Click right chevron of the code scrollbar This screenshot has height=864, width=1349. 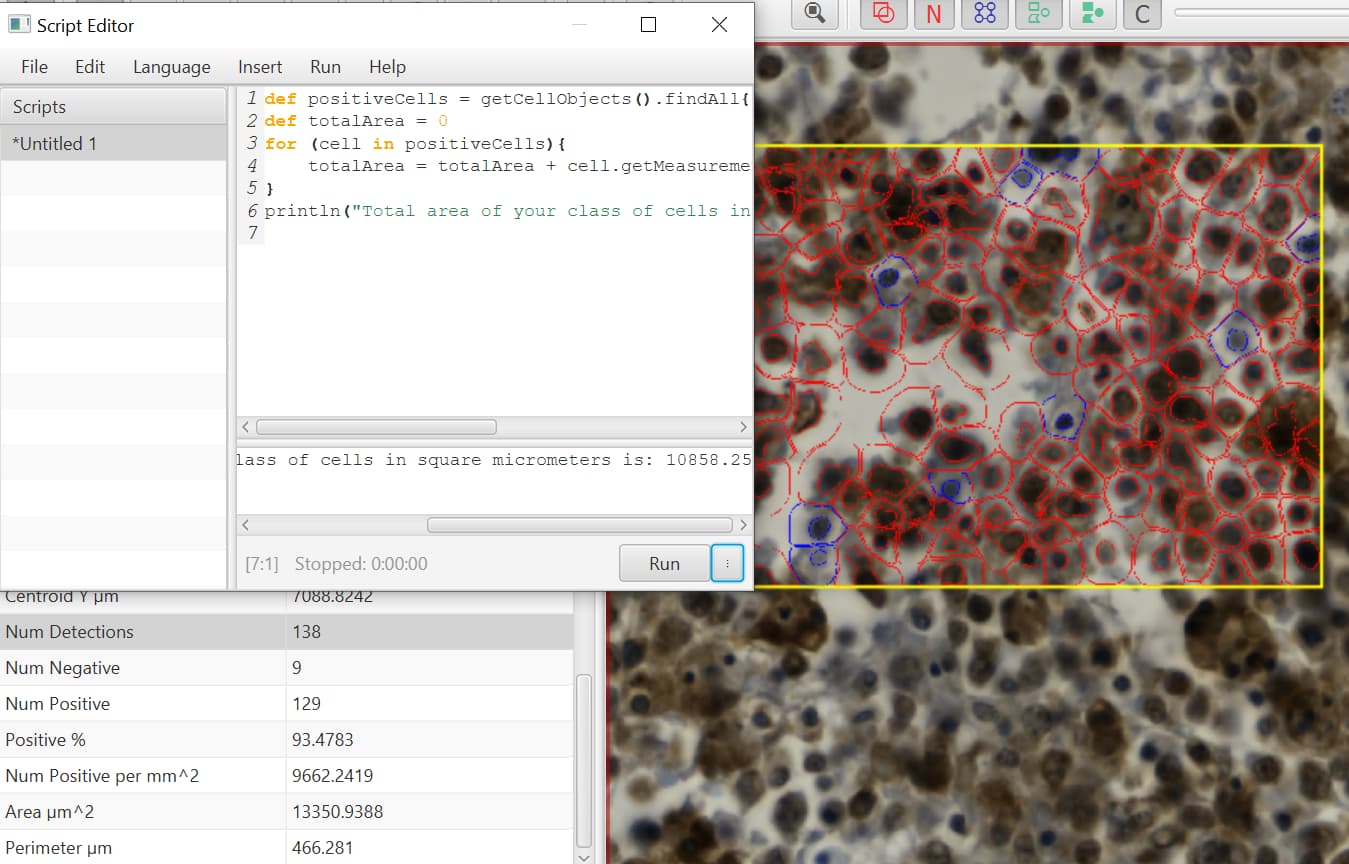point(742,426)
